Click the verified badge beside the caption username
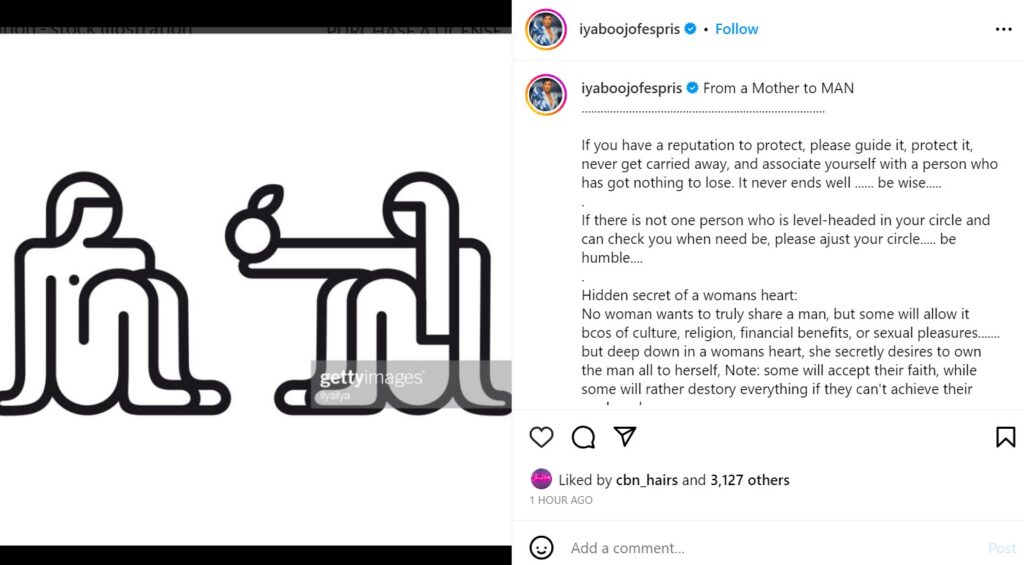The height and width of the screenshot is (565, 1024). [x=690, y=88]
